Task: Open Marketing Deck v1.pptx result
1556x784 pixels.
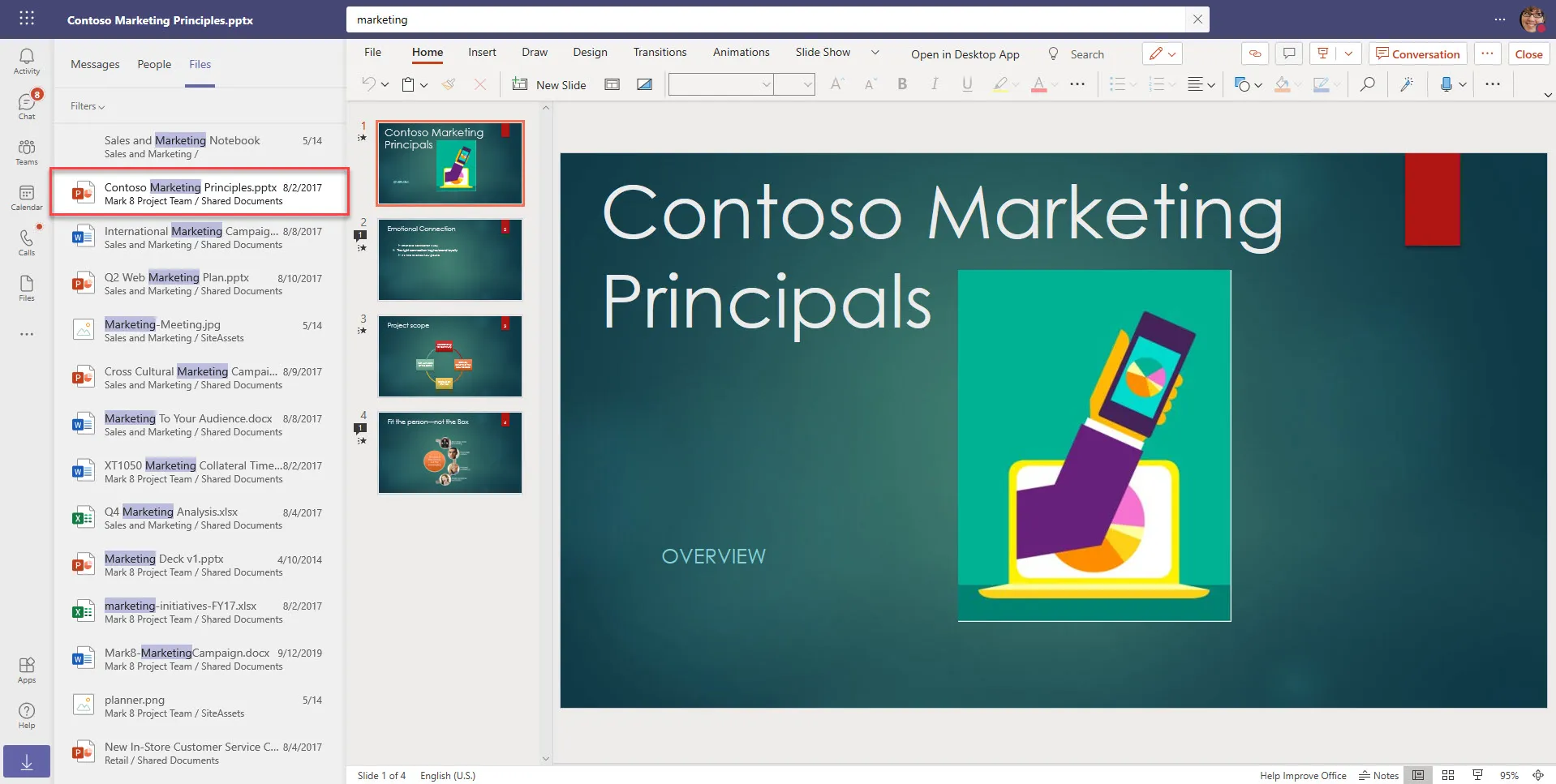Action: point(200,565)
